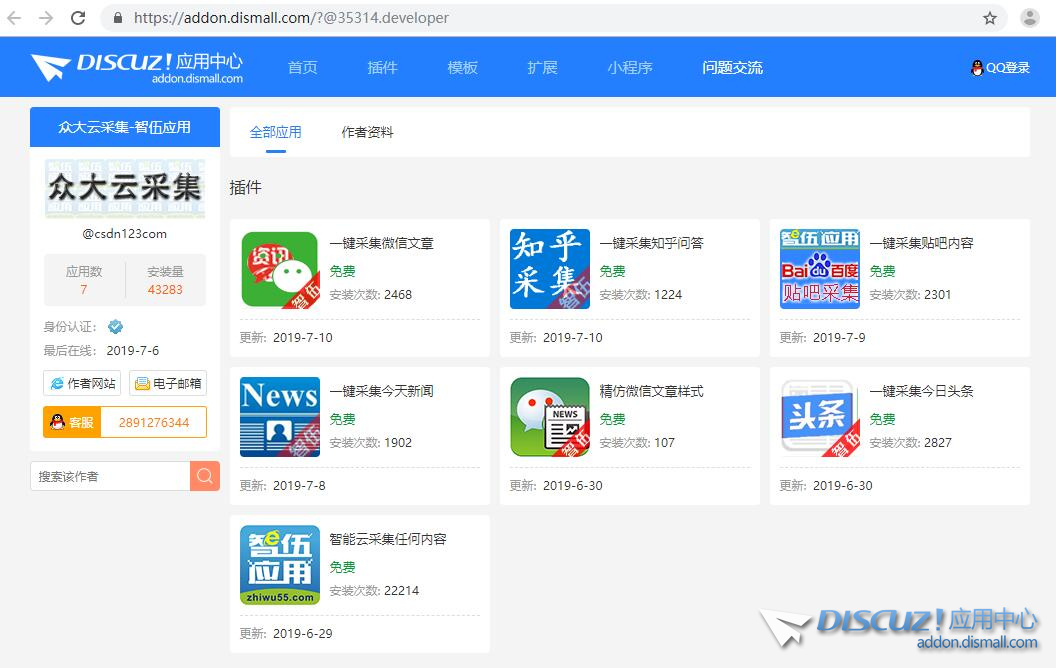Screen dimensions: 1056x668
Task: Focus the 搜索该作者 search field
Action: point(110,476)
